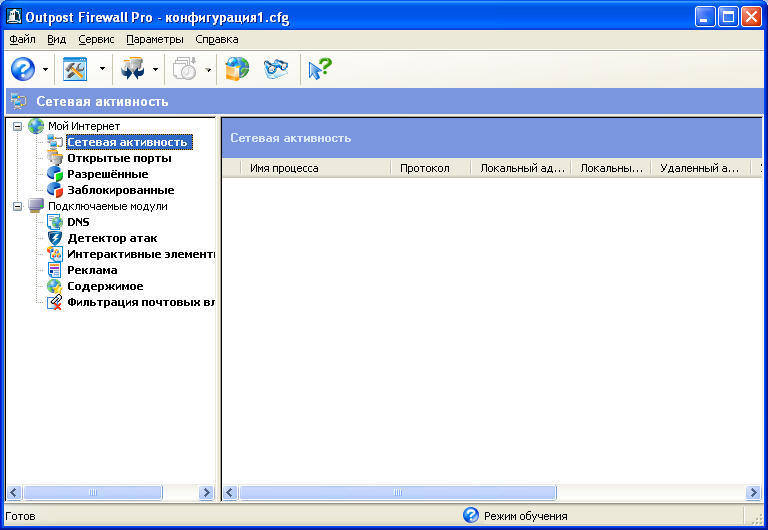Click the DNS plugin globe icon
768x530 pixels.
55,222
